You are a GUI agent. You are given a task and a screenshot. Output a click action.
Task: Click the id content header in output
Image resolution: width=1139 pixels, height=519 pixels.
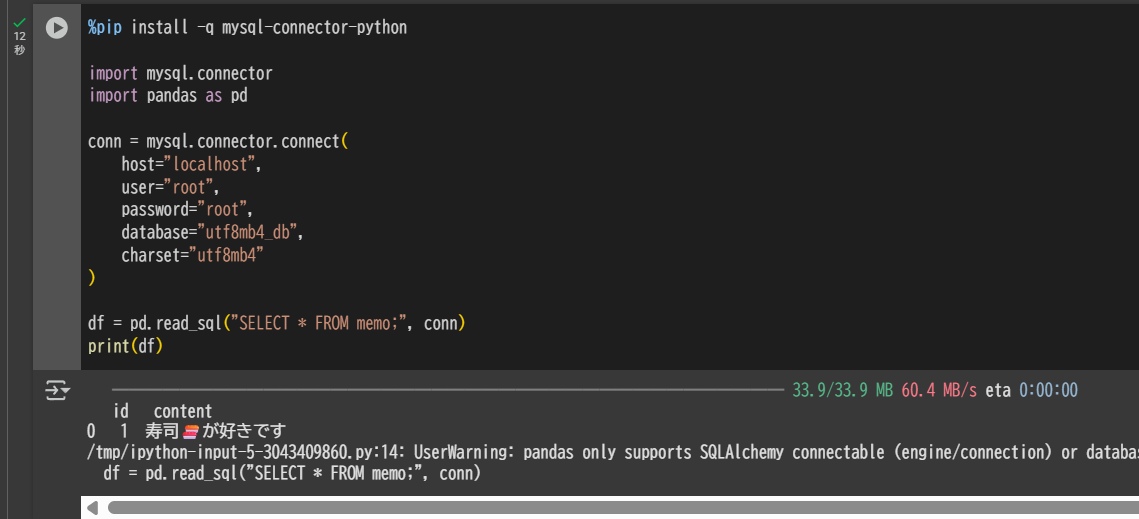click(162, 411)
